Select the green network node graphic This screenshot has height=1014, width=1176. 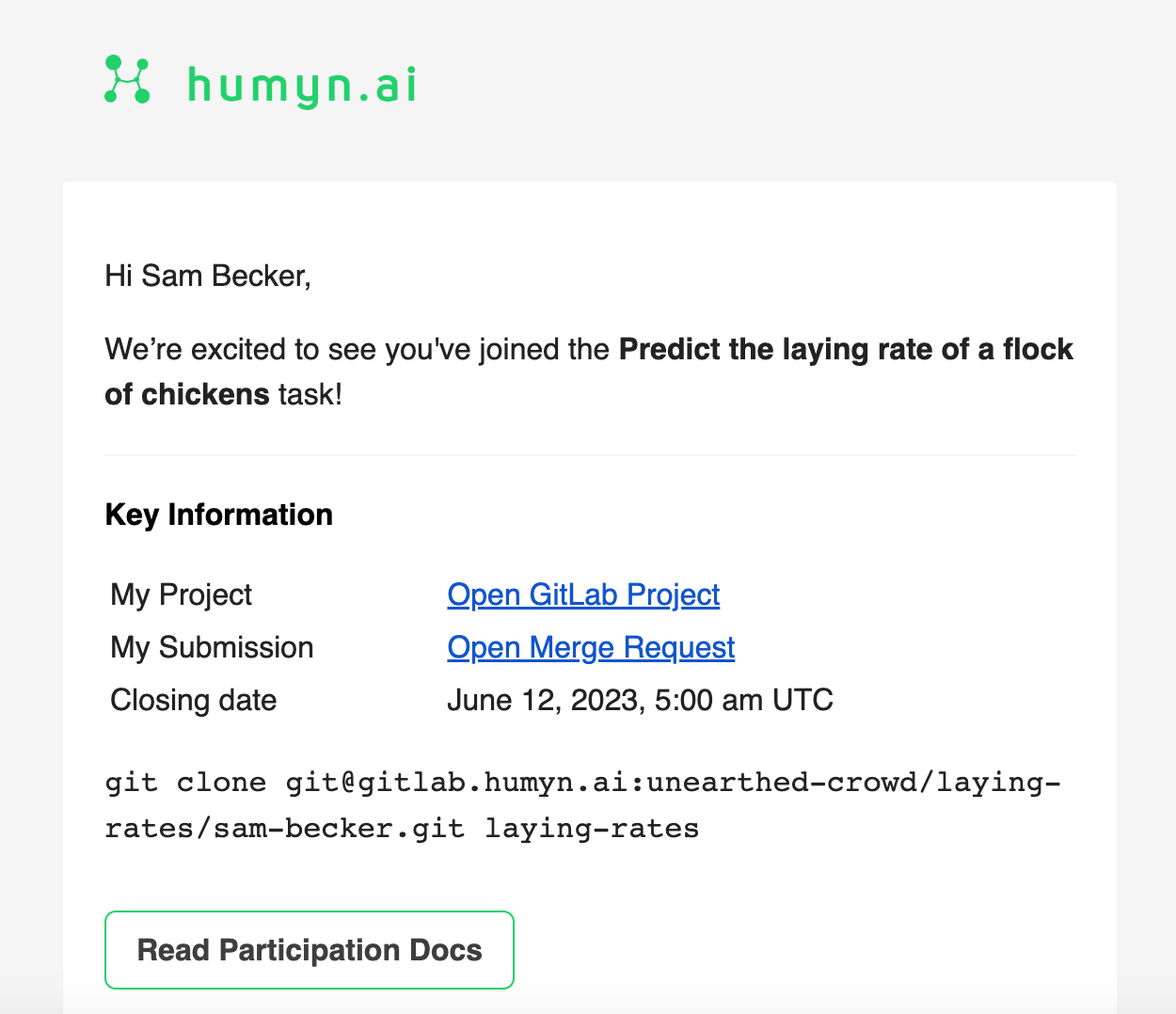[129, 81]
